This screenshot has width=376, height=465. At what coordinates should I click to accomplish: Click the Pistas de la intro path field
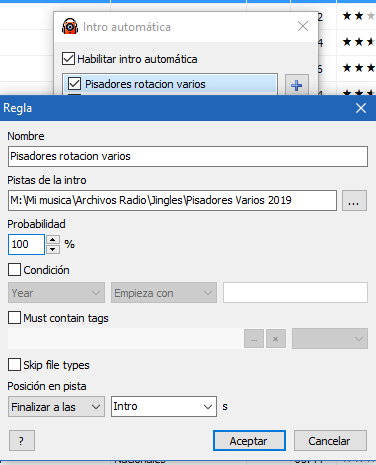point(172,200)
